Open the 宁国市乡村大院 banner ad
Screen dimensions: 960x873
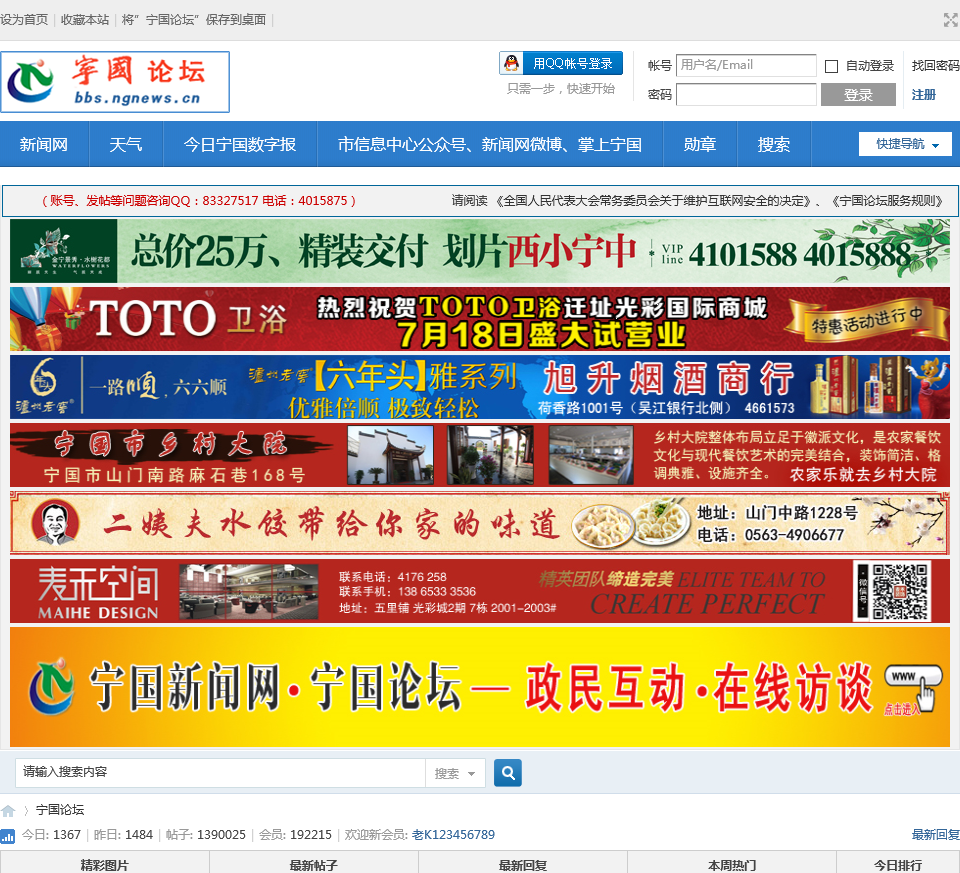480,455
